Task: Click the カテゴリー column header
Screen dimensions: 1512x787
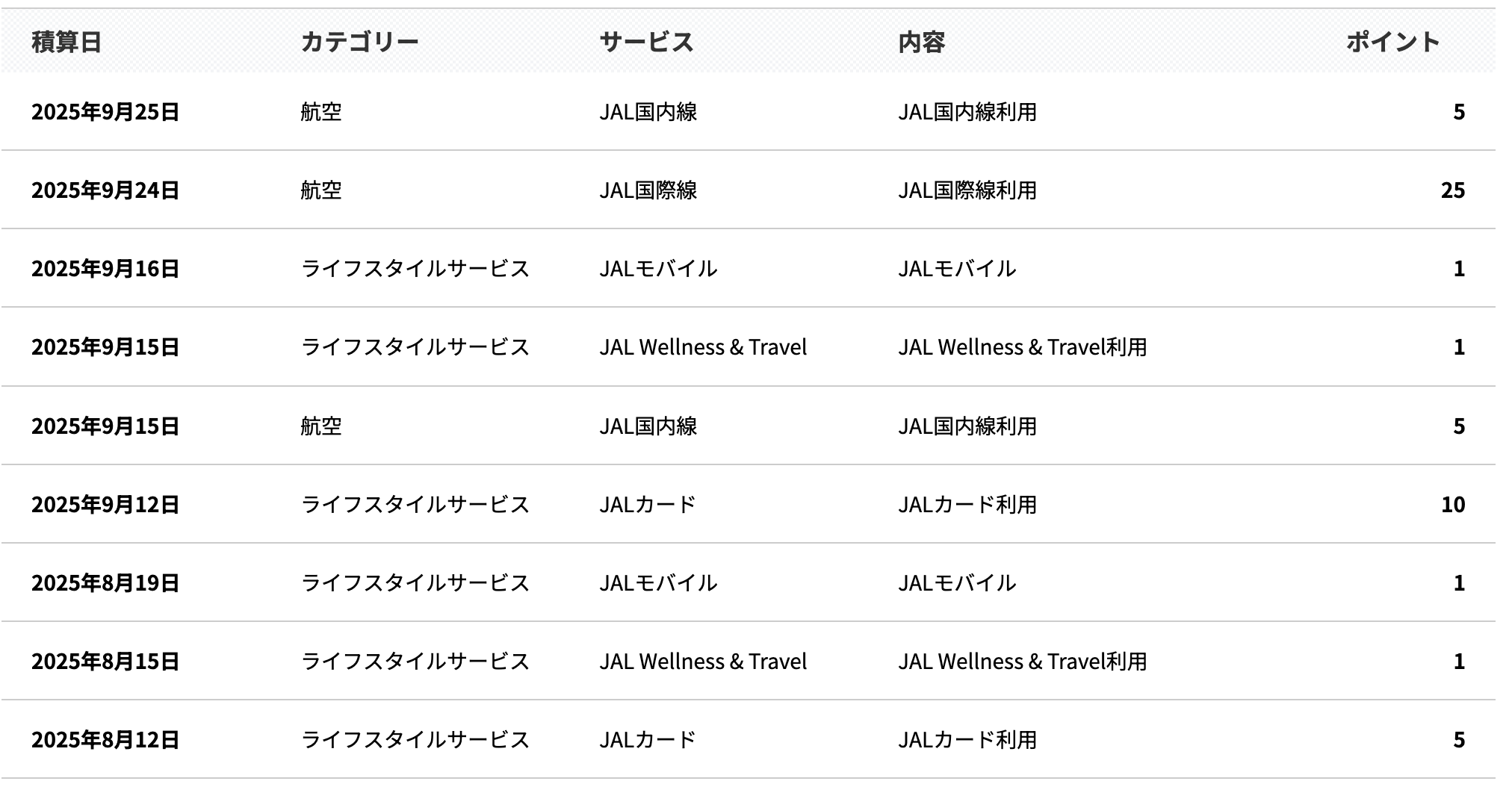Action: pyautogui.click(x=359, y=43)
